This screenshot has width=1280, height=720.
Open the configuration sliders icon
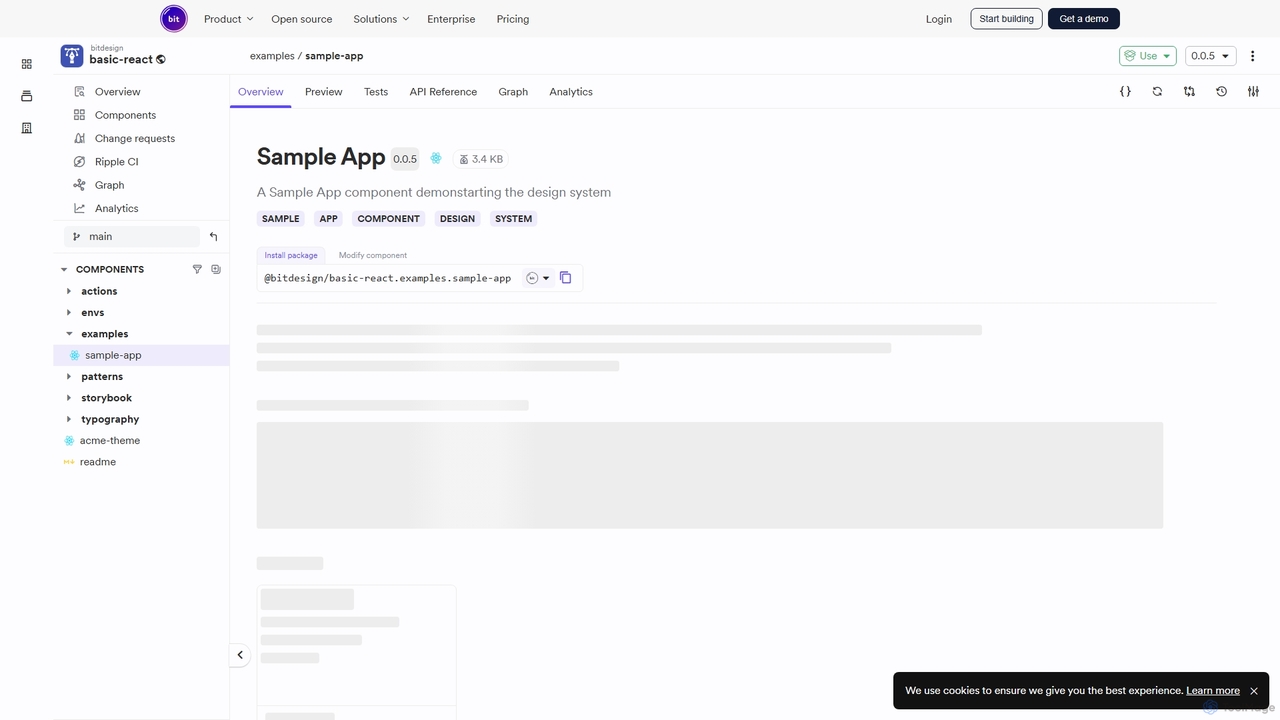coord(1253,91)
